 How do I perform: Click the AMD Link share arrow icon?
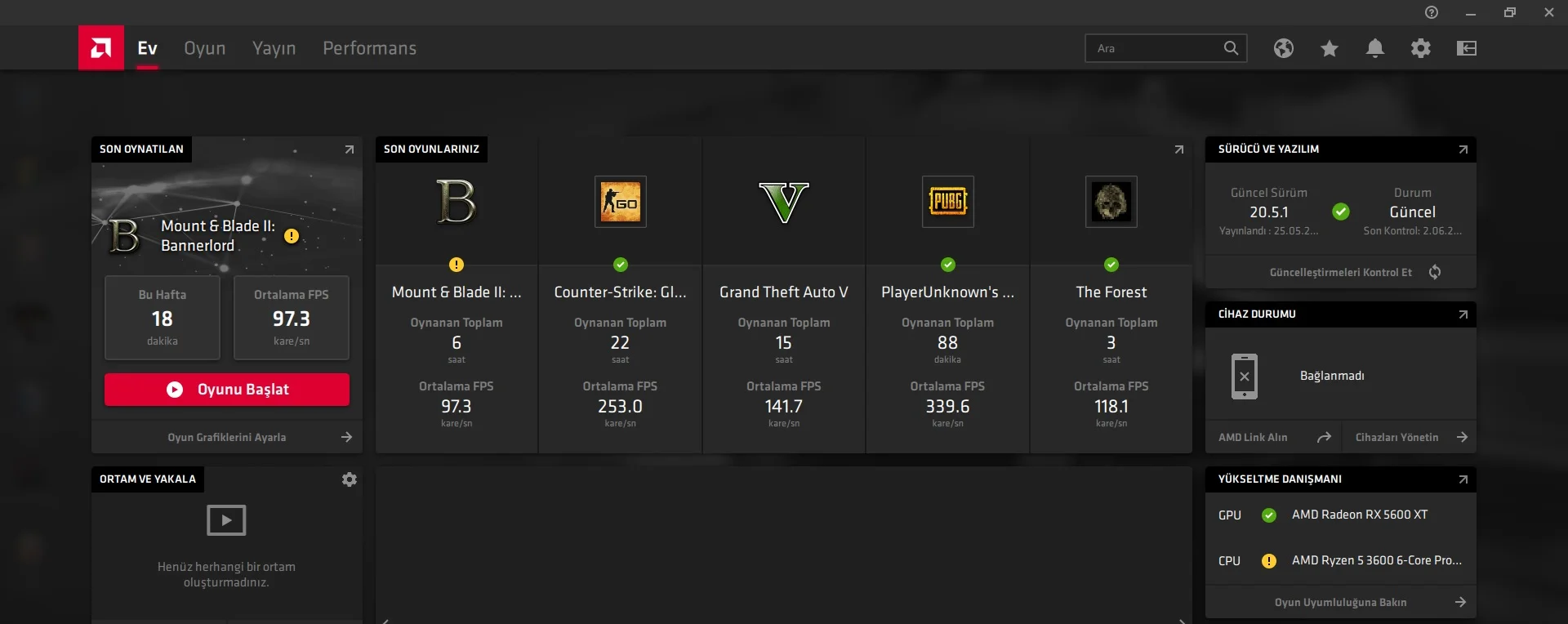pyautogui.click(x=1324, y=437)
